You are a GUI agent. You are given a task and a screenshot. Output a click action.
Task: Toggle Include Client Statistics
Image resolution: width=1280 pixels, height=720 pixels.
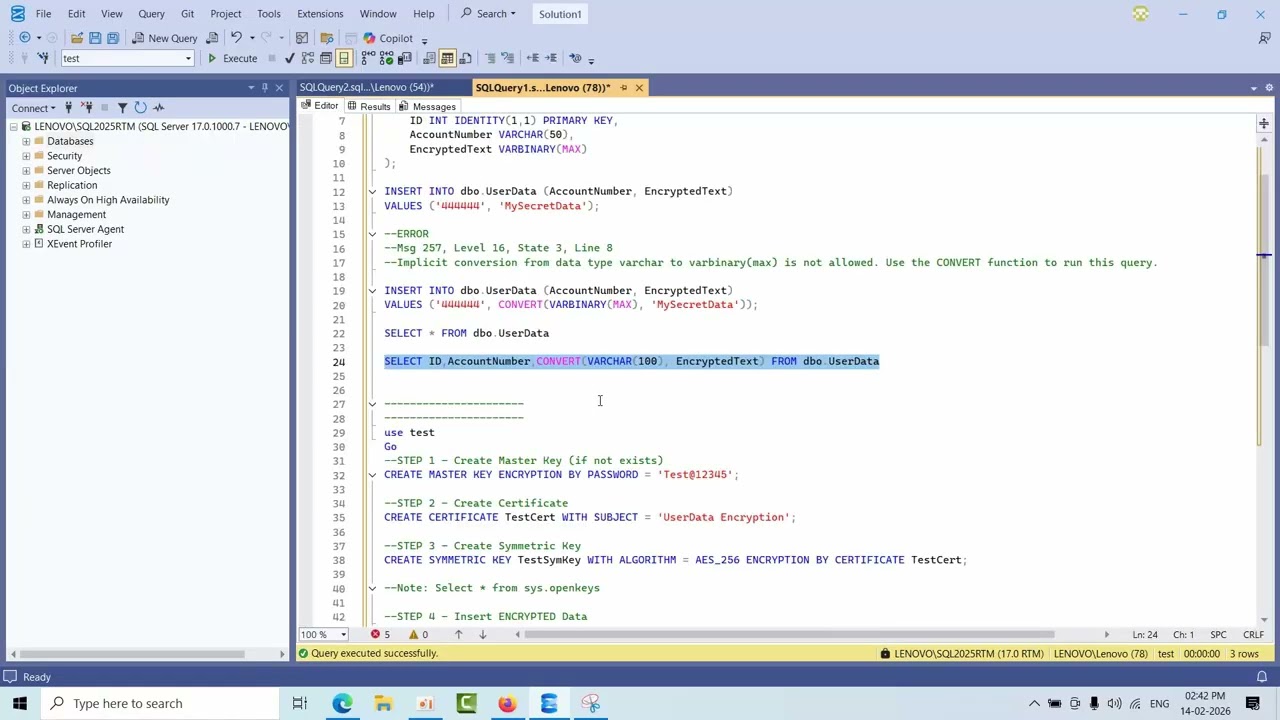tap(404, 58)
